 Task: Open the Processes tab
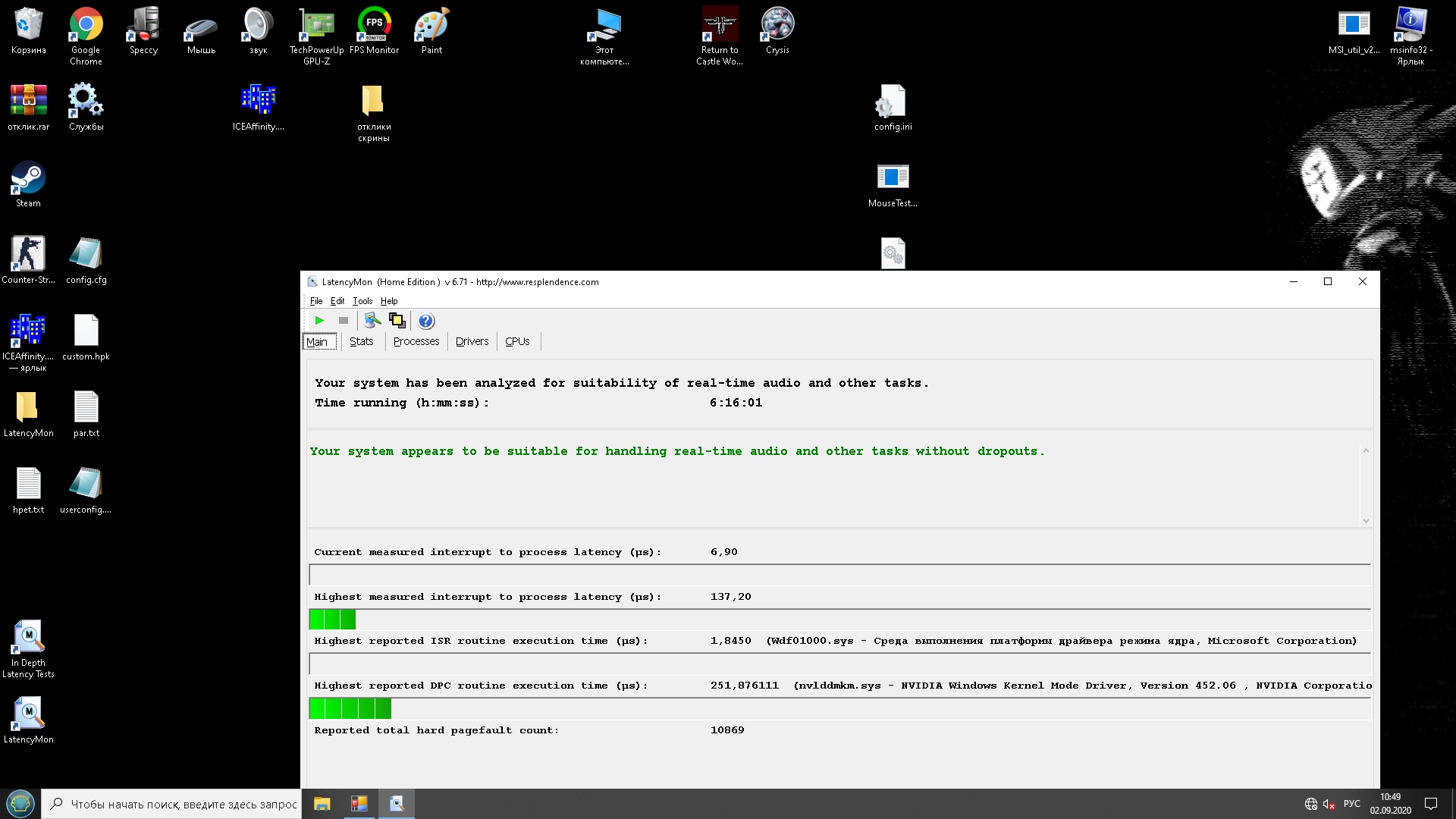click(416, 341)
